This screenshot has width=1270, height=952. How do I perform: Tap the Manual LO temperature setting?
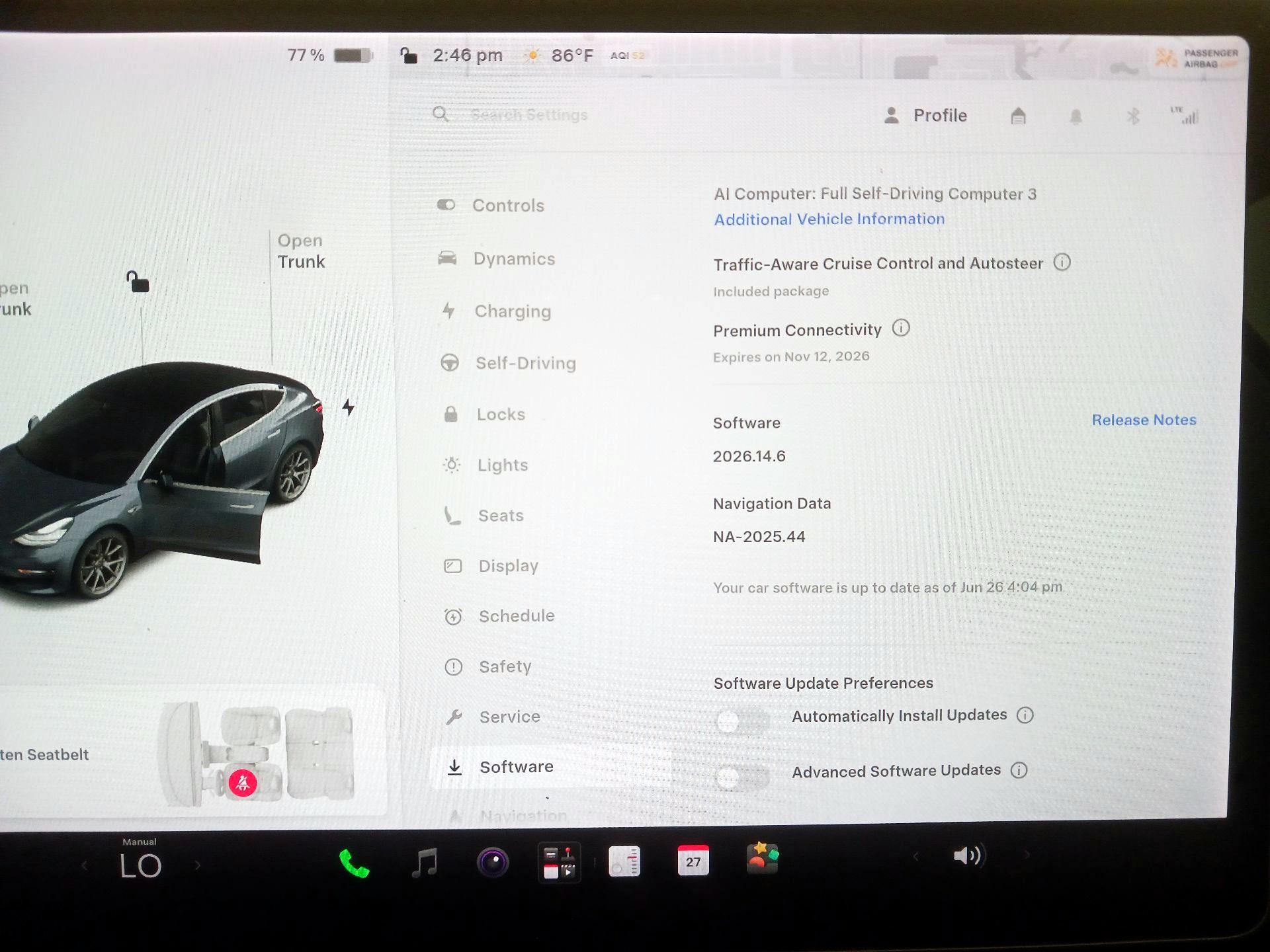(140, 859)
